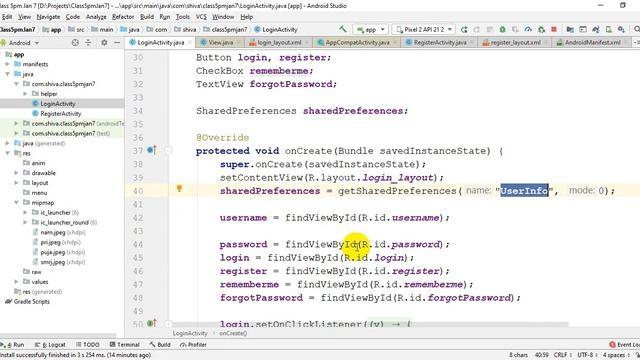This screenshot has width=640, height=360.
Task: Hide the Project panel with minus icon
Action: [117, 42]
